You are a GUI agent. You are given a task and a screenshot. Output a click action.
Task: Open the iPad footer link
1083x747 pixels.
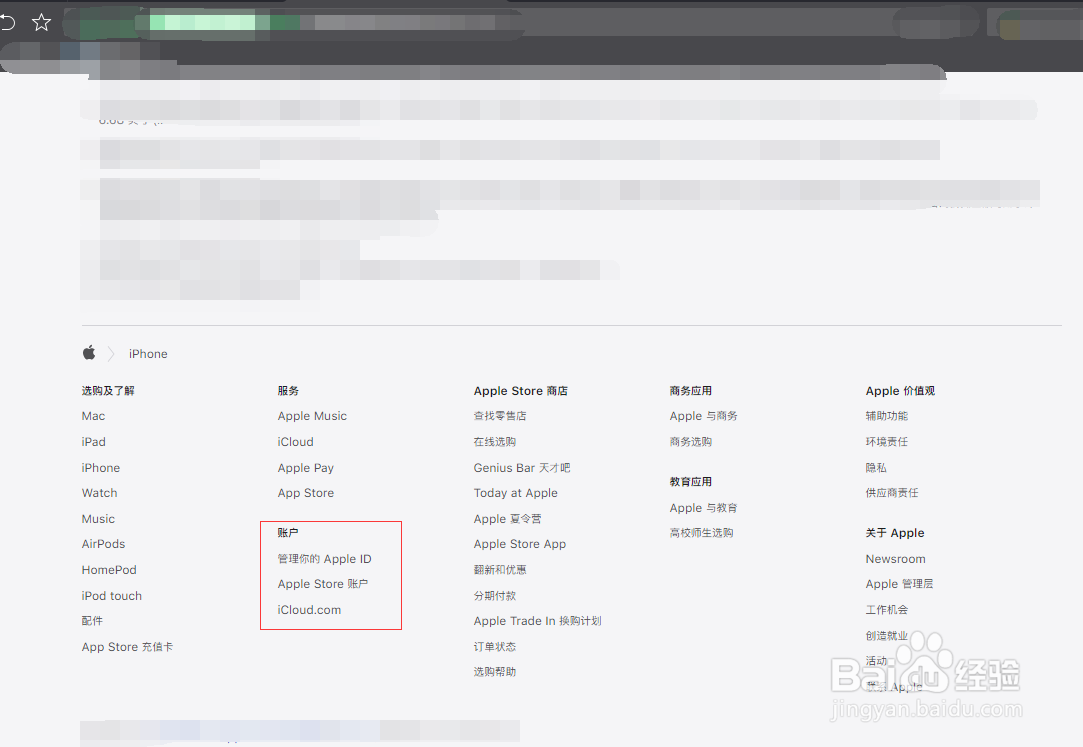pyautogui.click(x=93, y=442)
